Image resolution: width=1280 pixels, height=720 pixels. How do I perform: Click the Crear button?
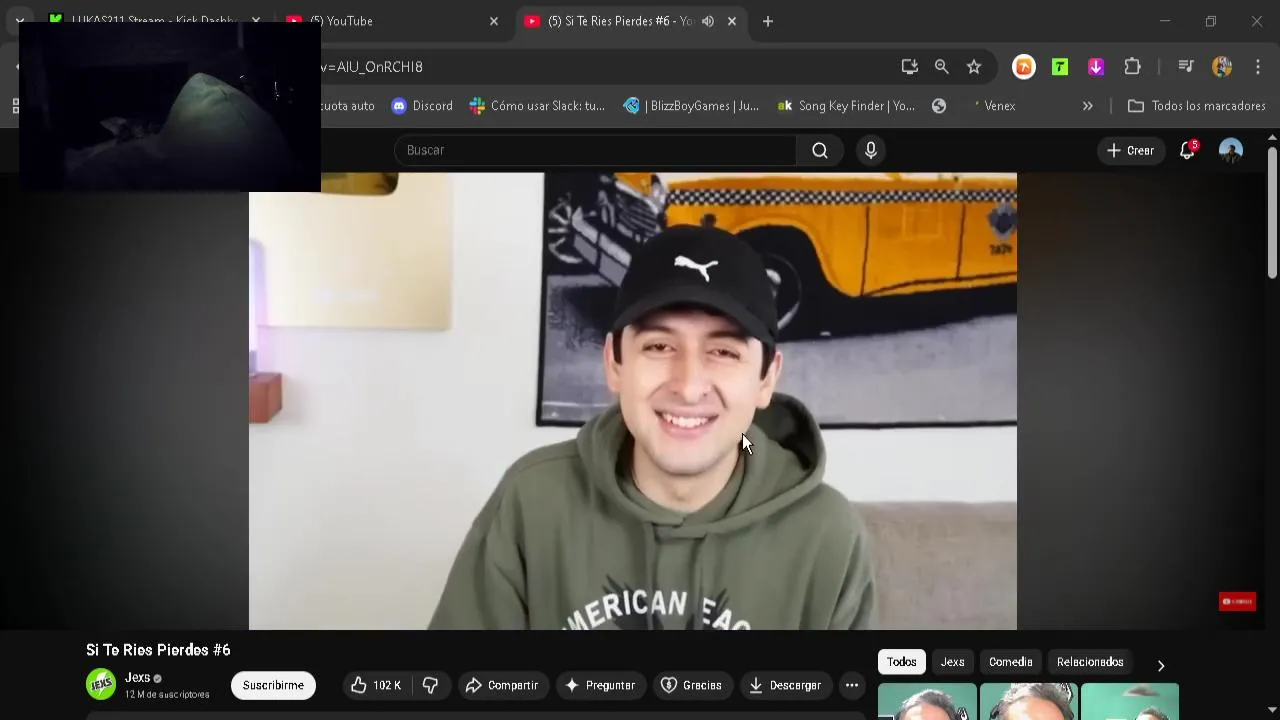click(x=1130, y=150)
